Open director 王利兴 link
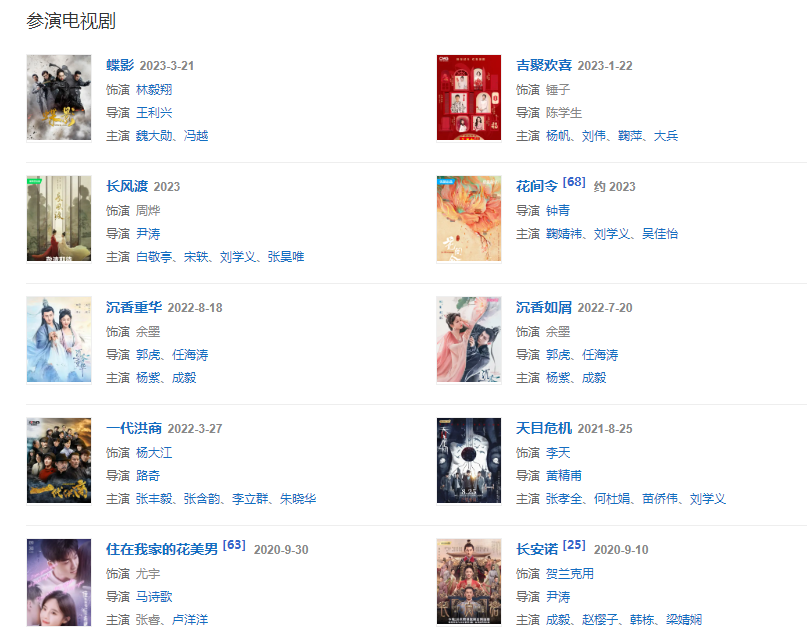Screen dimensions: 807x636 (x=154, y=113)
